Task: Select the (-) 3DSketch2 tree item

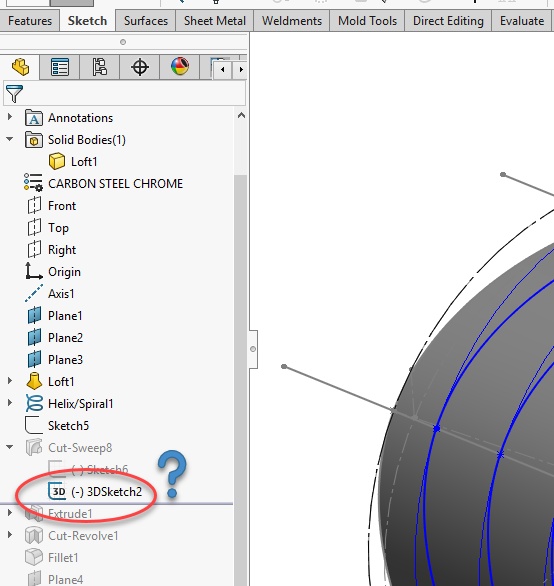Action: (107, 492)
